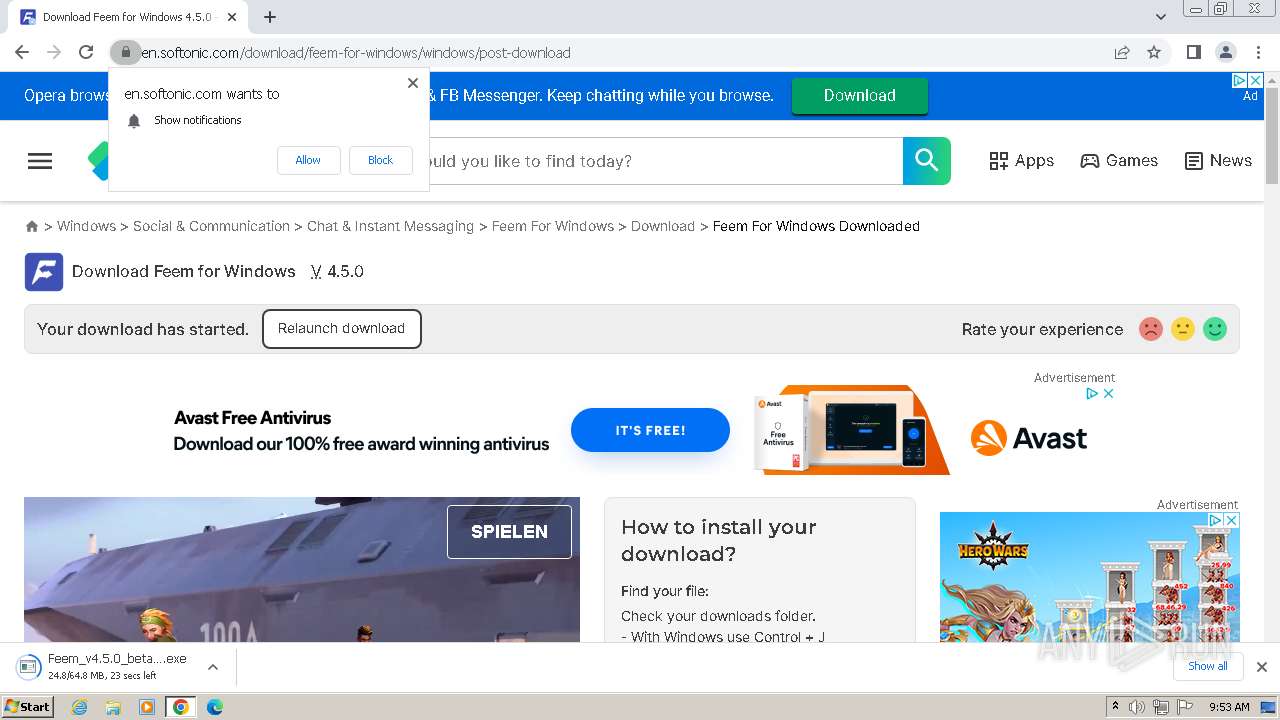Click Show all downloads
The image size is (1280, 720).
1208,667
